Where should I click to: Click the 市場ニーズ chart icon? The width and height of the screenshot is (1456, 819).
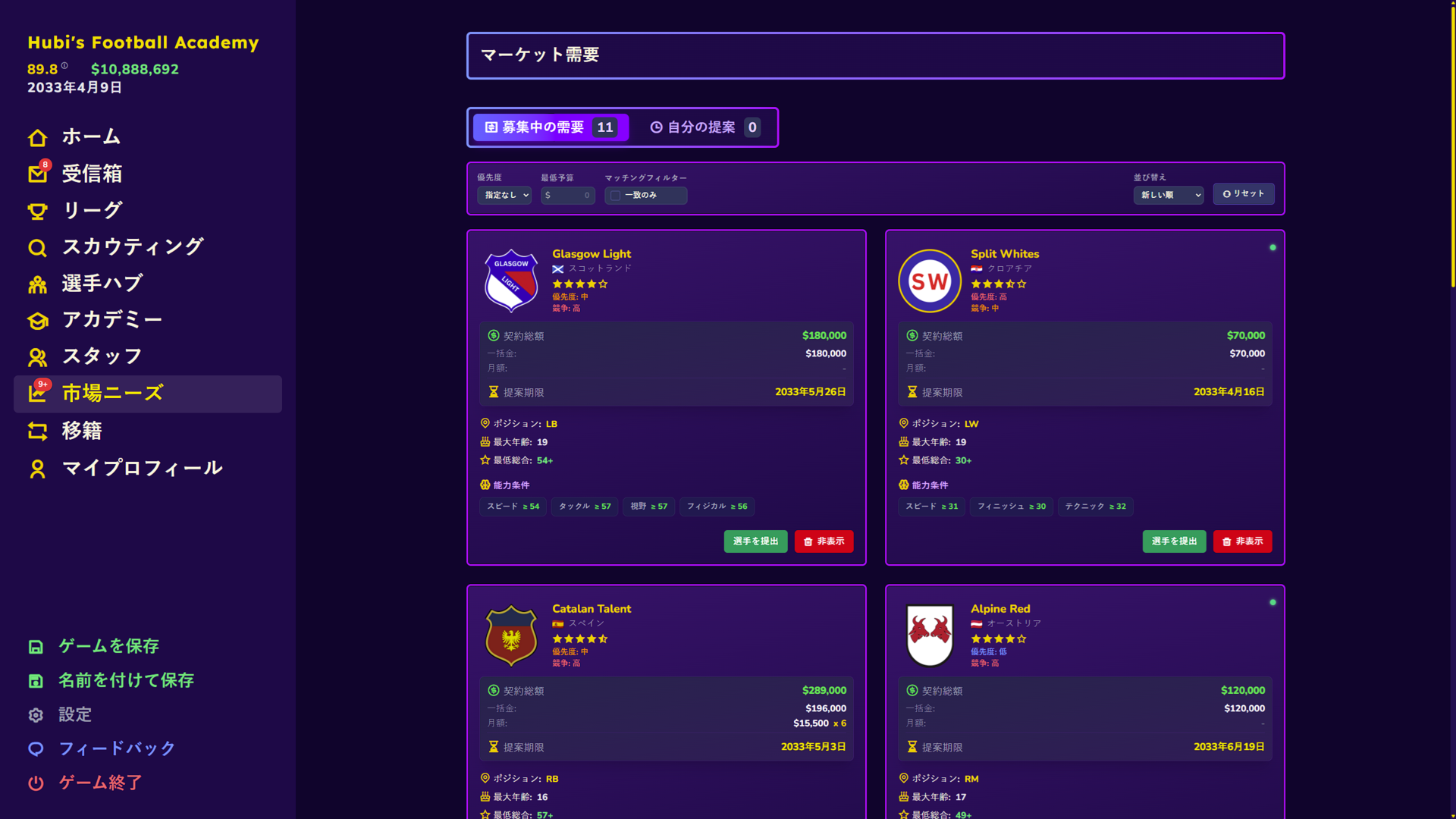tap(37, 394)
